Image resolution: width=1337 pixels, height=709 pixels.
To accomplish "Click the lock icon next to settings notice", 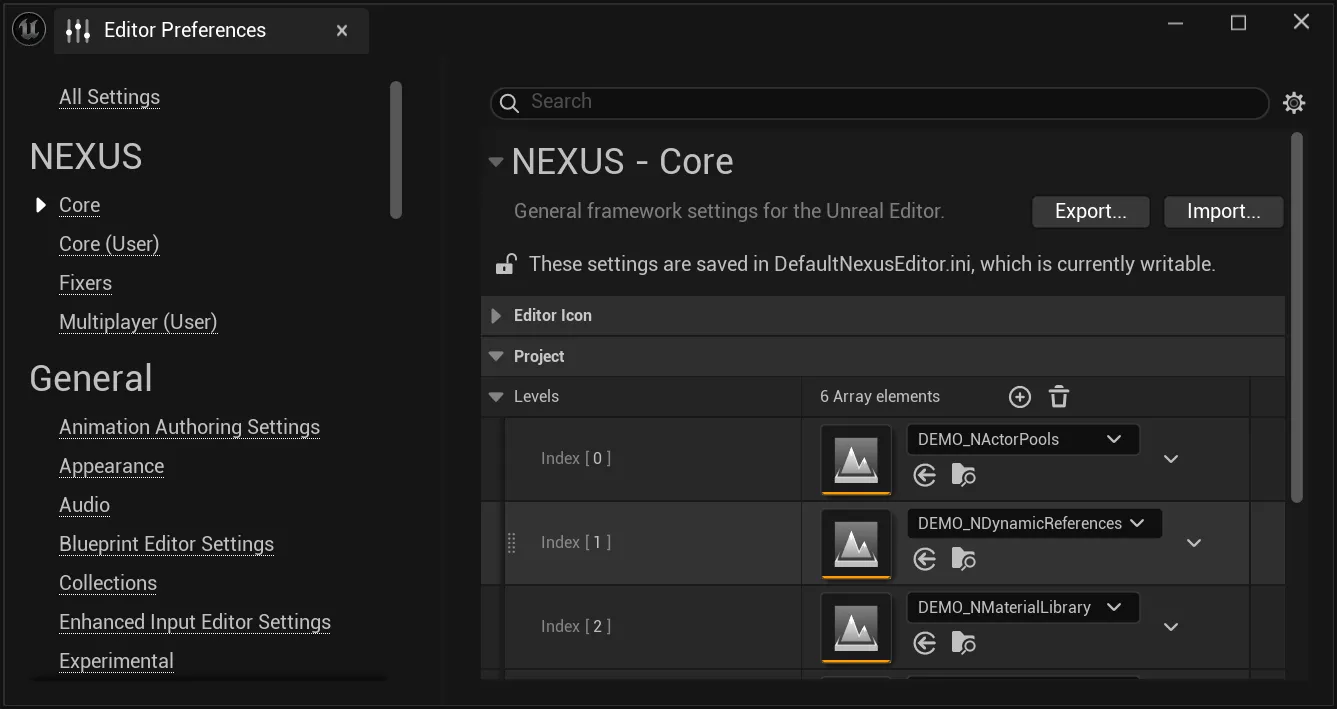I will [x=506, y=263].
